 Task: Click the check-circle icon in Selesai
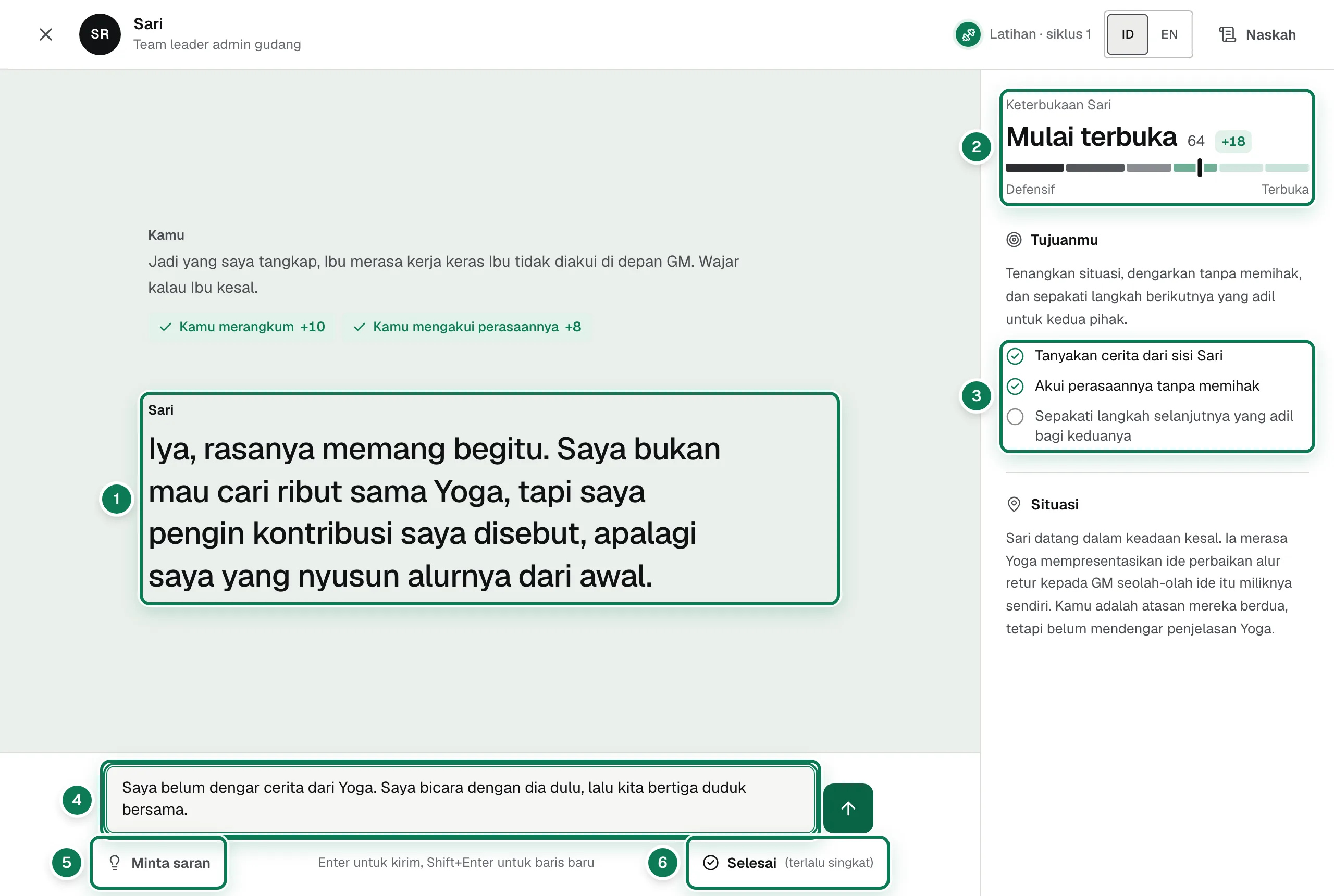click(x=710, y=863)
